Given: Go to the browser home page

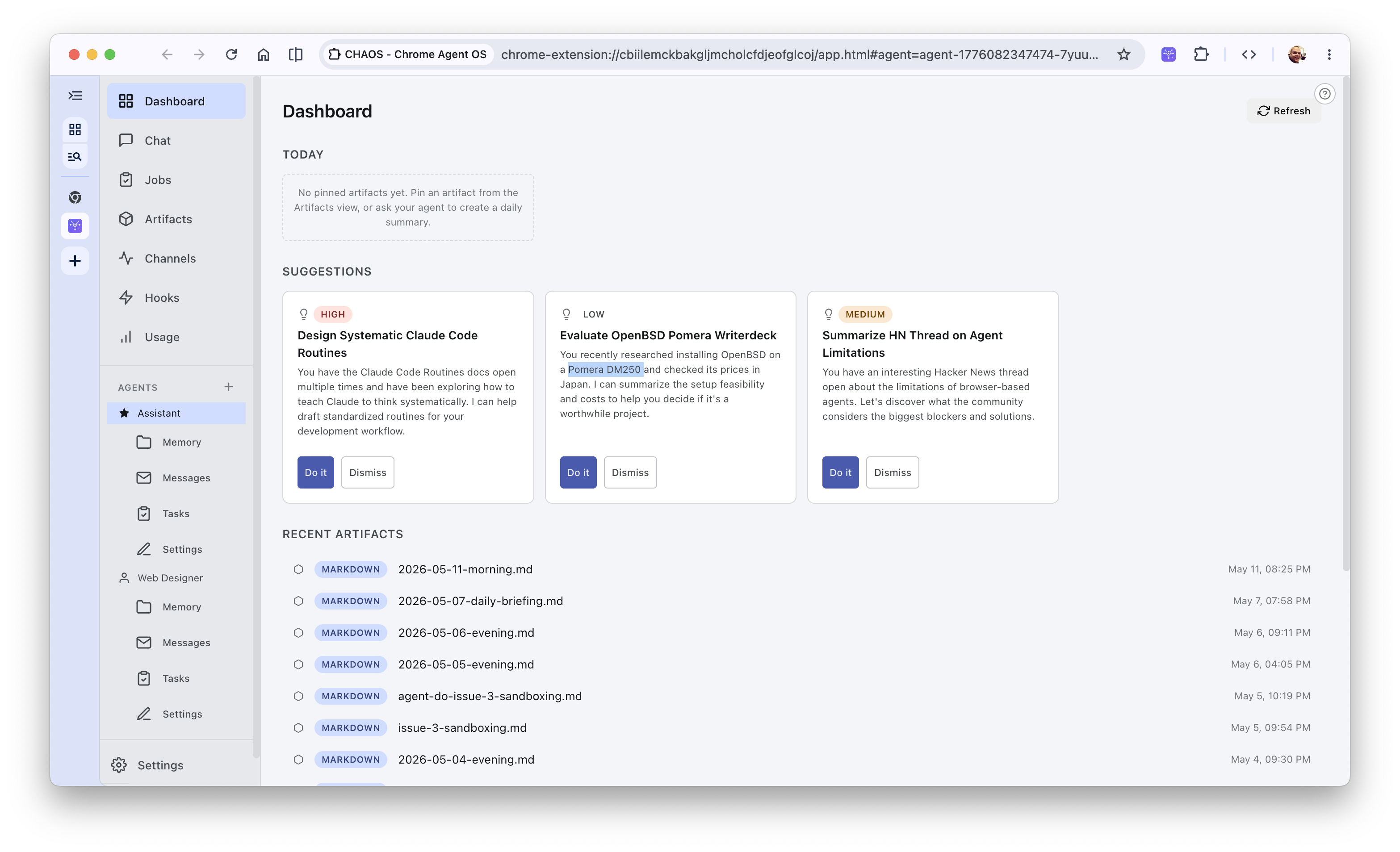Looking at the screenshot, I should pyautogui.click(x=263, y=54).
